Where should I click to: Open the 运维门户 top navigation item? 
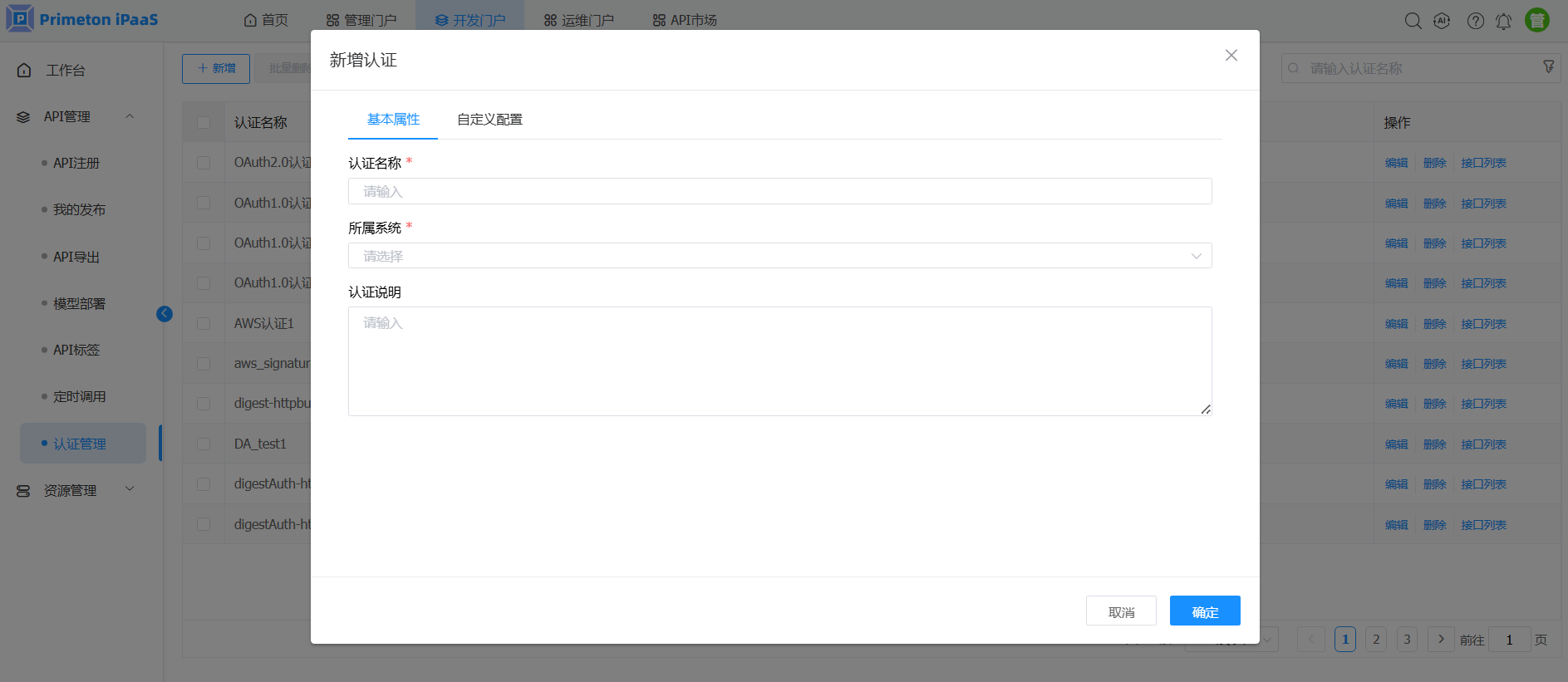(578, 20)
